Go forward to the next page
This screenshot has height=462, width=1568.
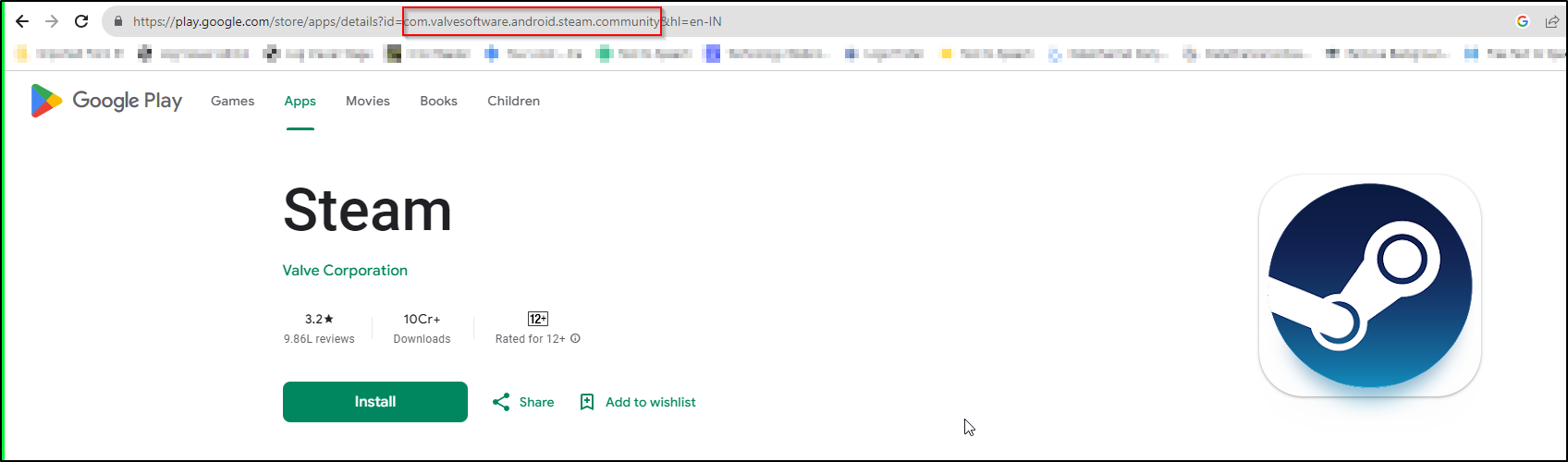pyautogui.click(x=52, y=21)
